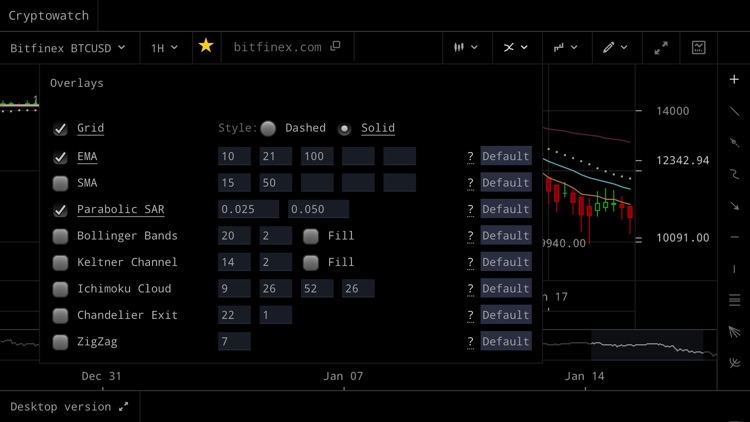The image size is (750, 422).
Task: Click the plus zoom-in icon in sidebar
Action: tap(734, 79)
